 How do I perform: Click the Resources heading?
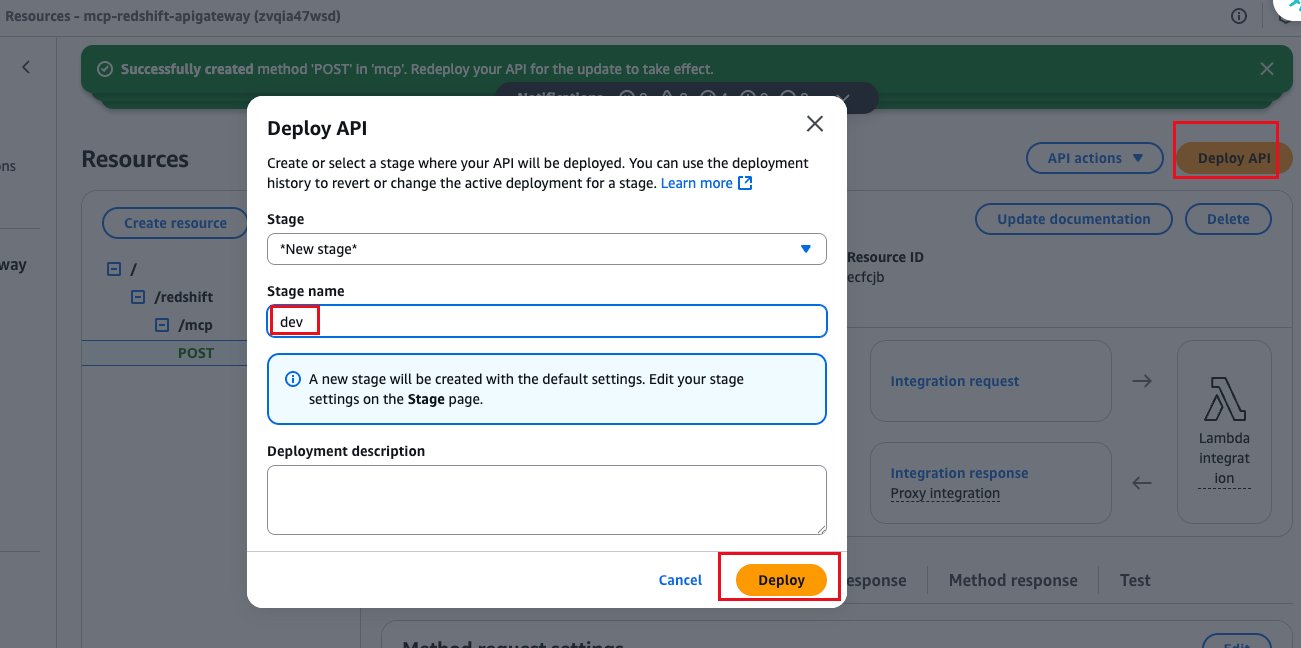[x=135, y=159]
